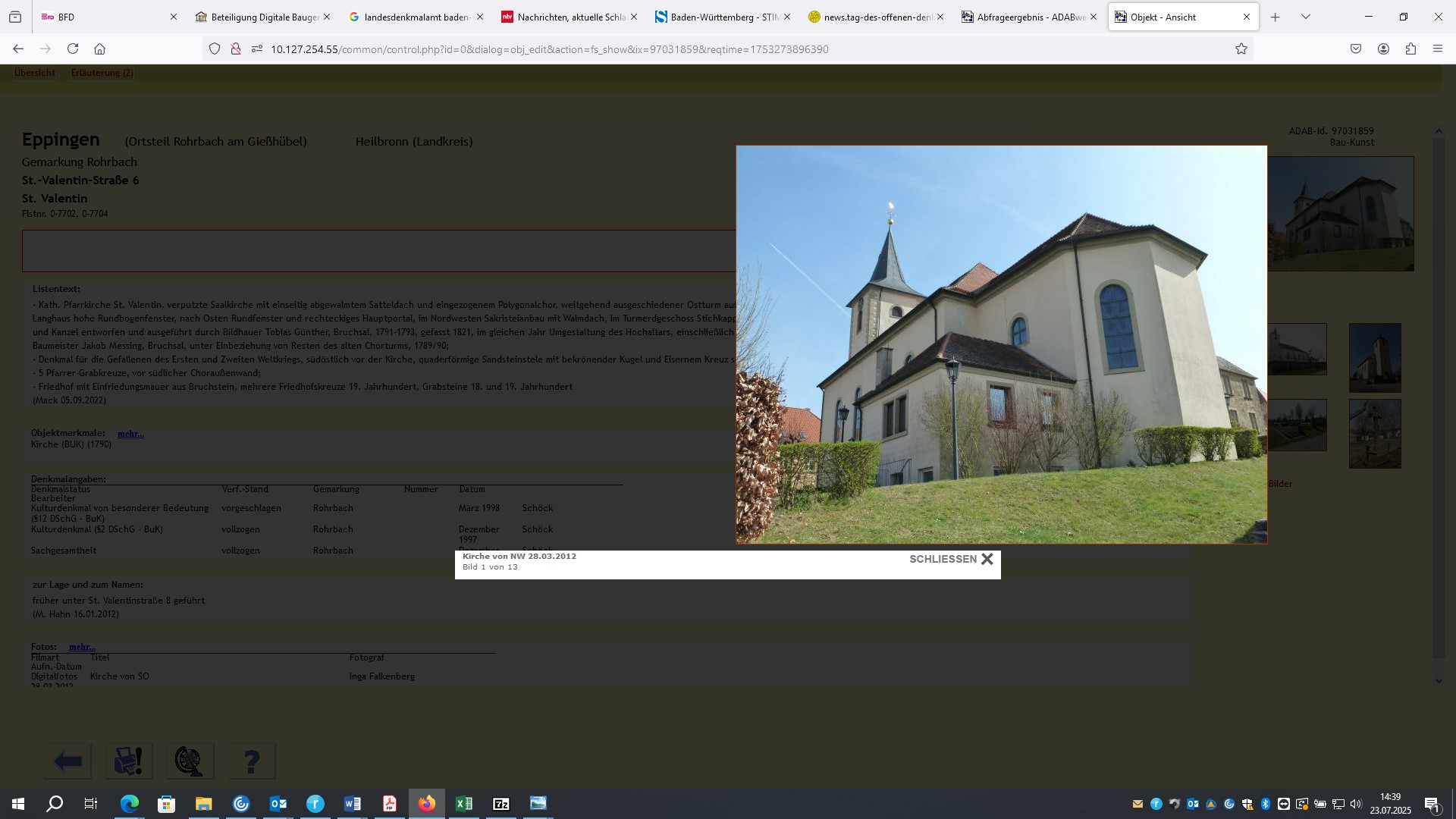The width and height of the screenshot is (1456, 819).
Task: Open the globe map icon button
Action: pos(190,761)
